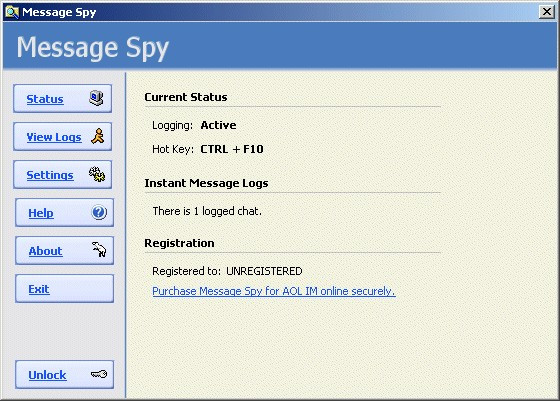The image size is (560, 401).
Task: Exit the Message Spy application
Action: point(64,289)
